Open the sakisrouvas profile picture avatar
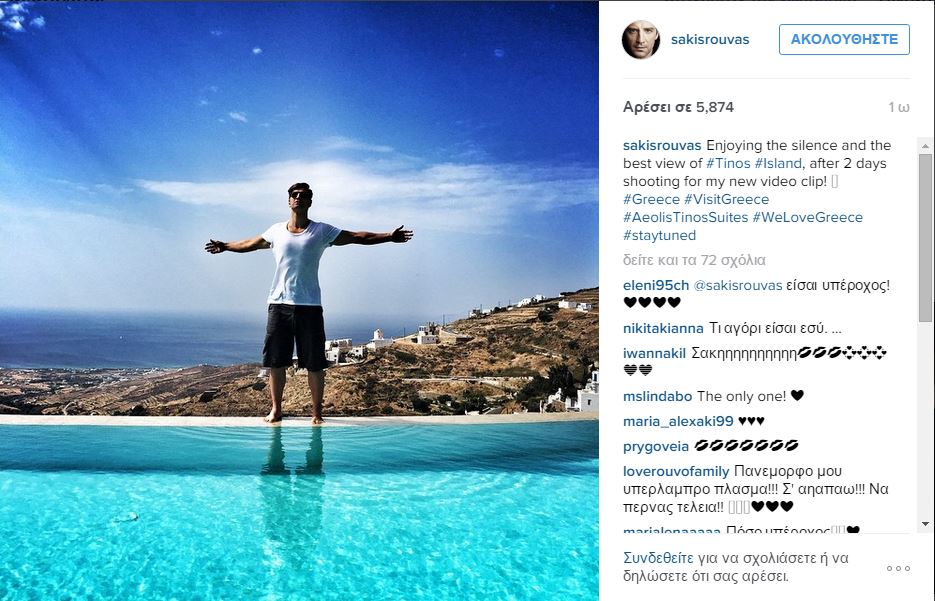 pos(641,39)
